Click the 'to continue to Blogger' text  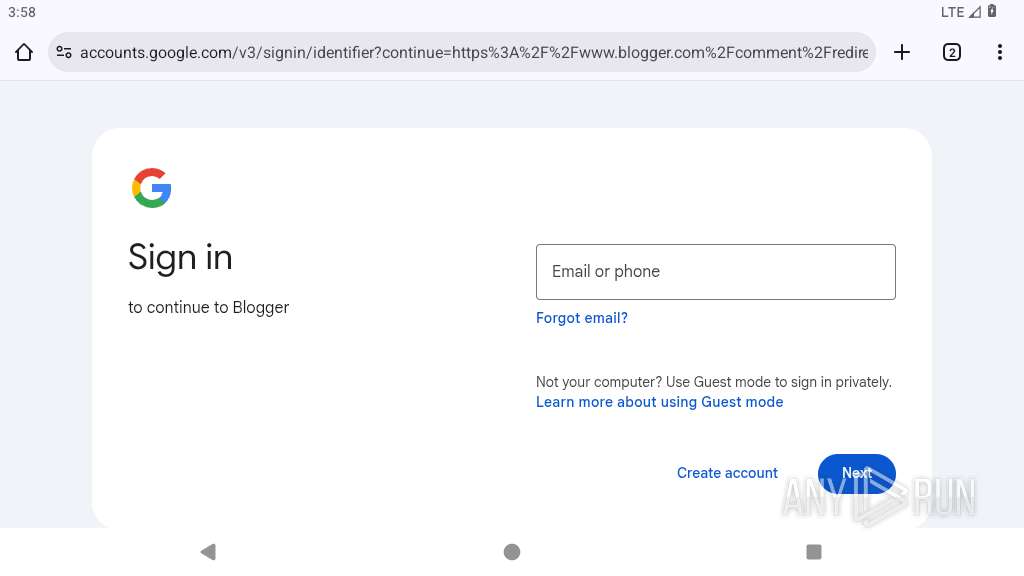pos(208,308)
